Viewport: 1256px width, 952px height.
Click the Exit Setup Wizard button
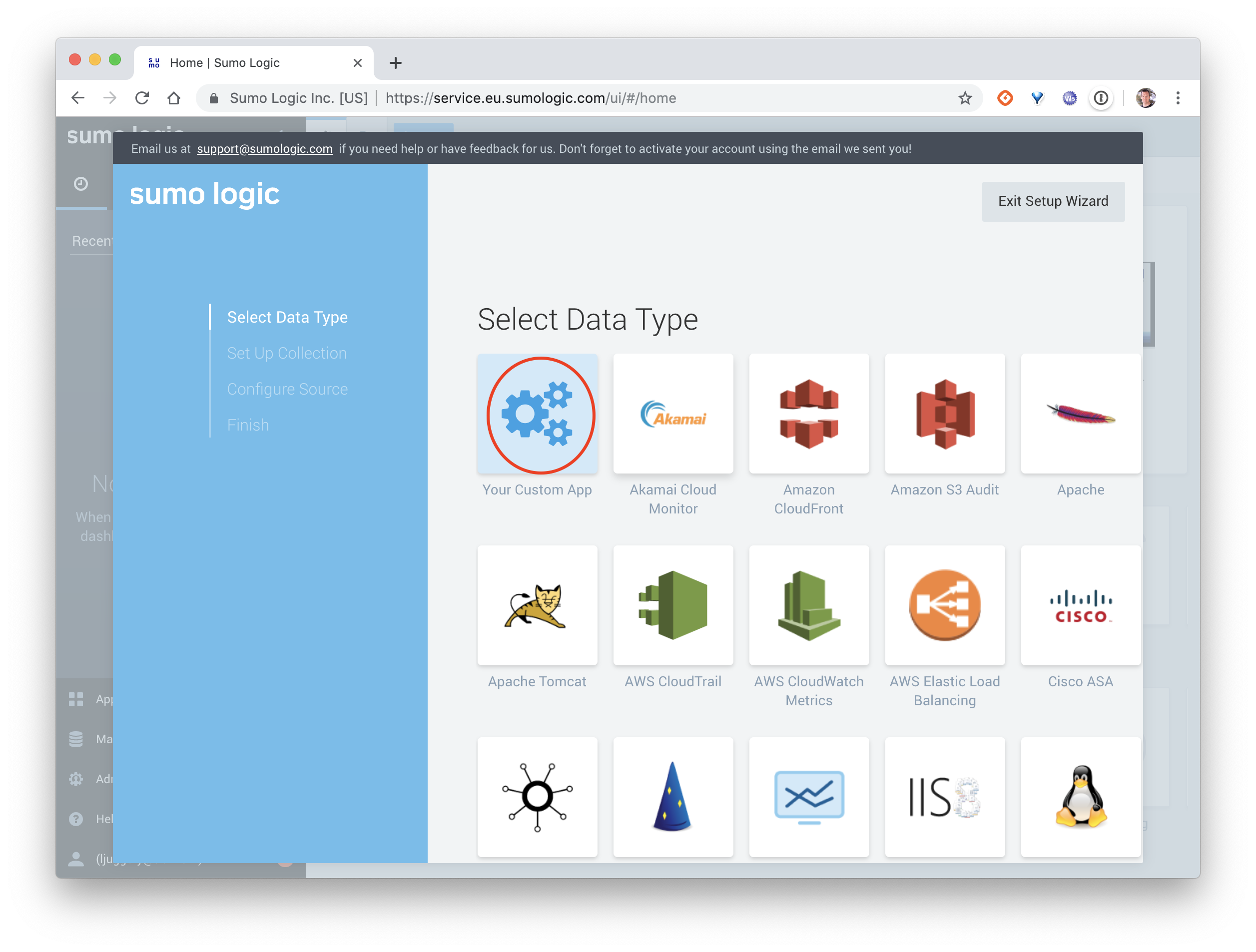[1053, 201]
